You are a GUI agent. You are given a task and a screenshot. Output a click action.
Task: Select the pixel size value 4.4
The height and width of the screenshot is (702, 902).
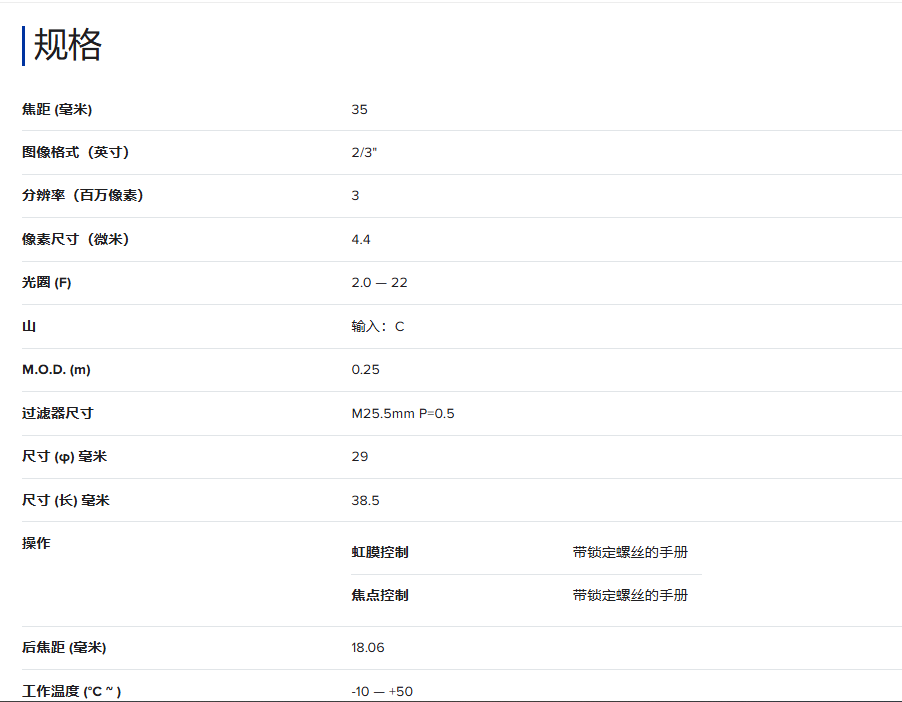(361, 239)
